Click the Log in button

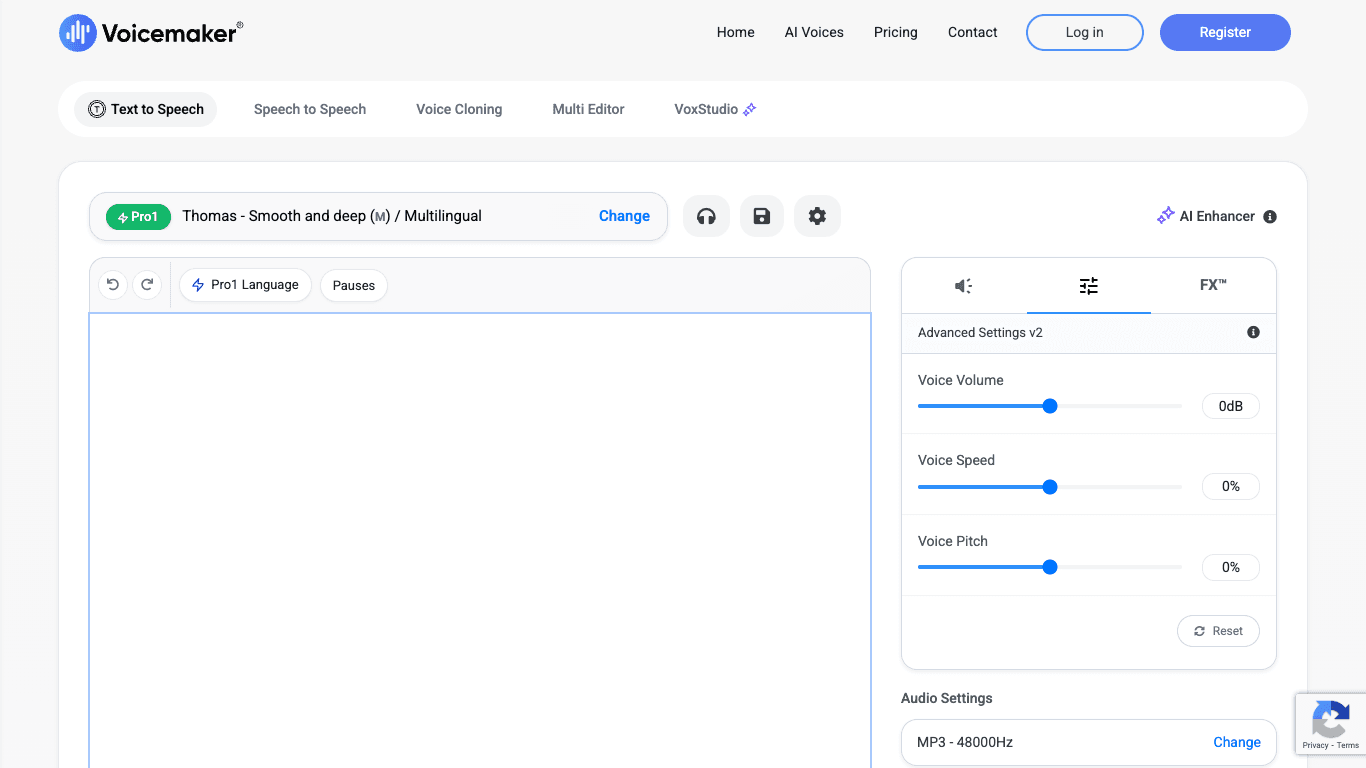(1085, 32)
